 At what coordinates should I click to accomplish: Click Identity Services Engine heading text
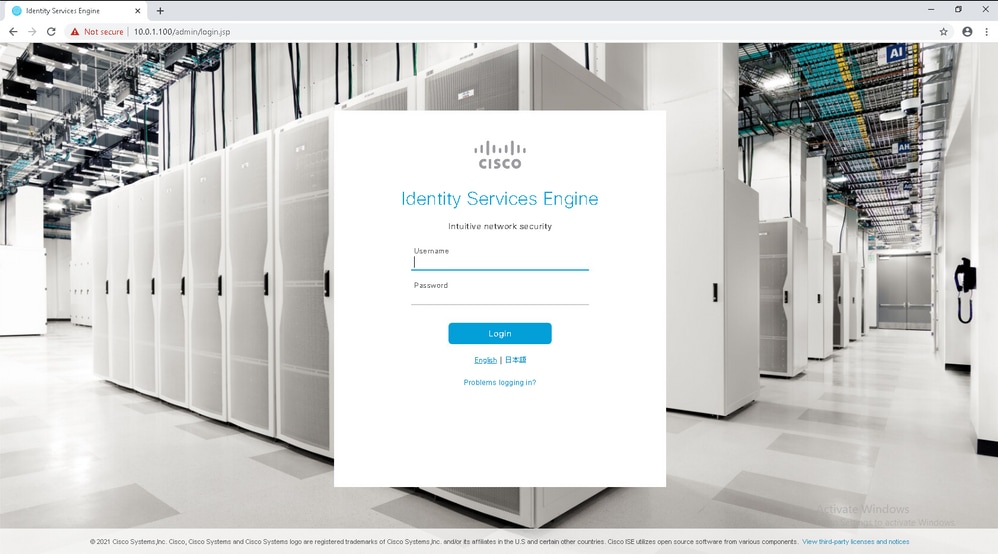[500, 199]
